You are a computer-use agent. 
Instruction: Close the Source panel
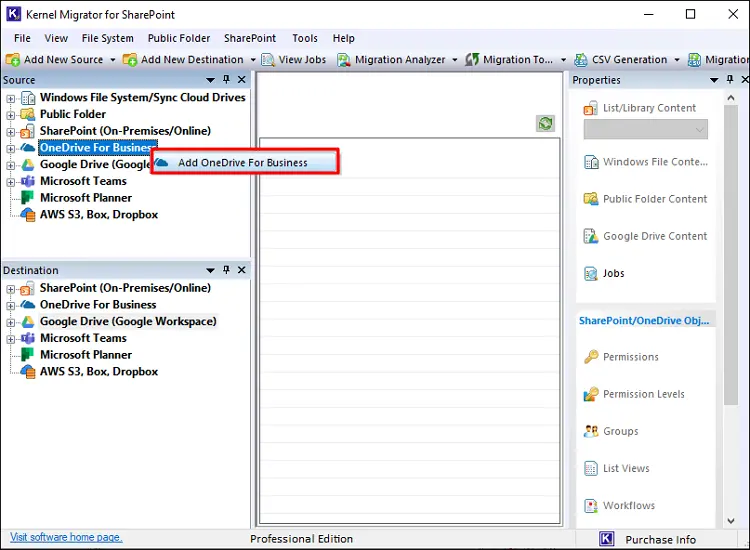point(242,79)
